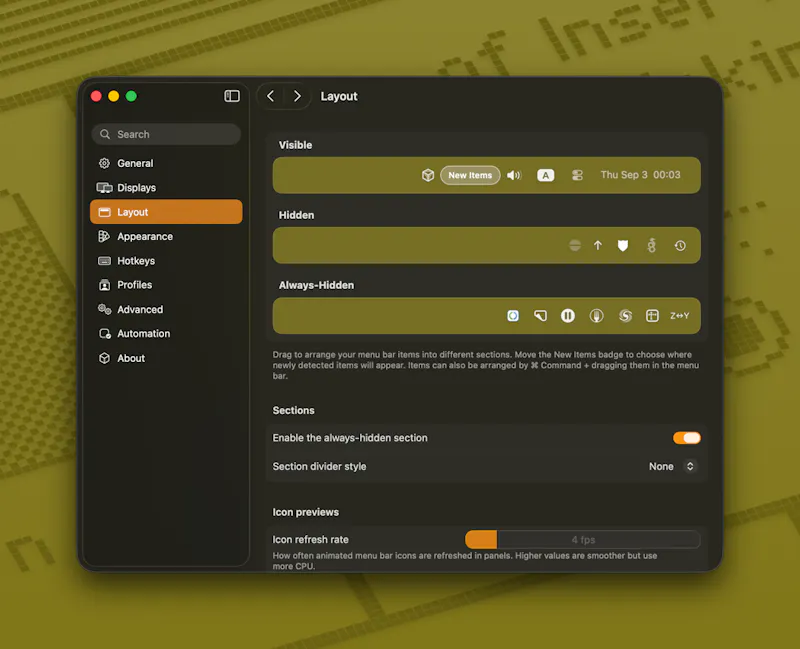800x649 pixels.
Task: Open Automation settings section
Action: [x=166, y=334]
